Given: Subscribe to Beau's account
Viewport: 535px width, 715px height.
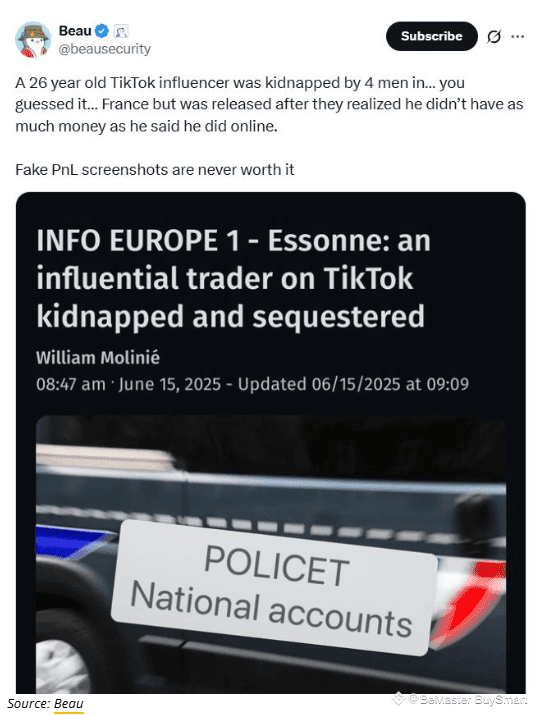Looking at the screenshot, I should 431,36.
